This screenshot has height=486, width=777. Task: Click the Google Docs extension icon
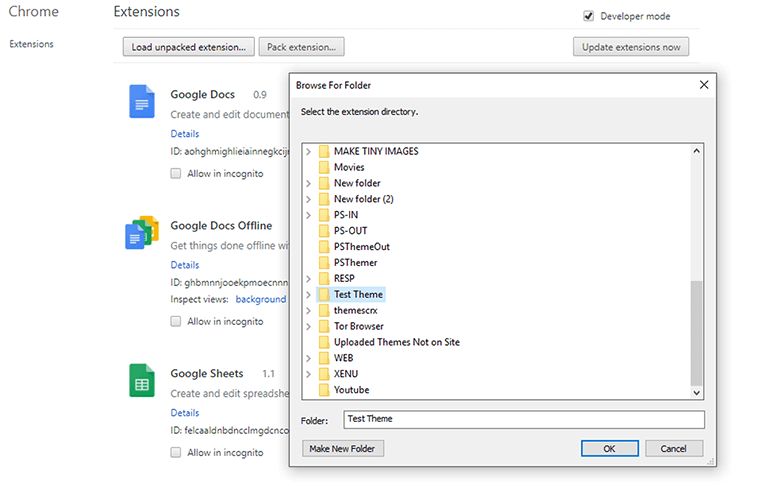tap(142, 101)
